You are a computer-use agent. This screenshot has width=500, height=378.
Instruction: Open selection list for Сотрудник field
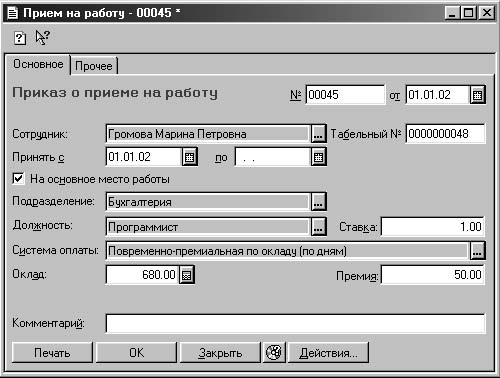[318, 134]
